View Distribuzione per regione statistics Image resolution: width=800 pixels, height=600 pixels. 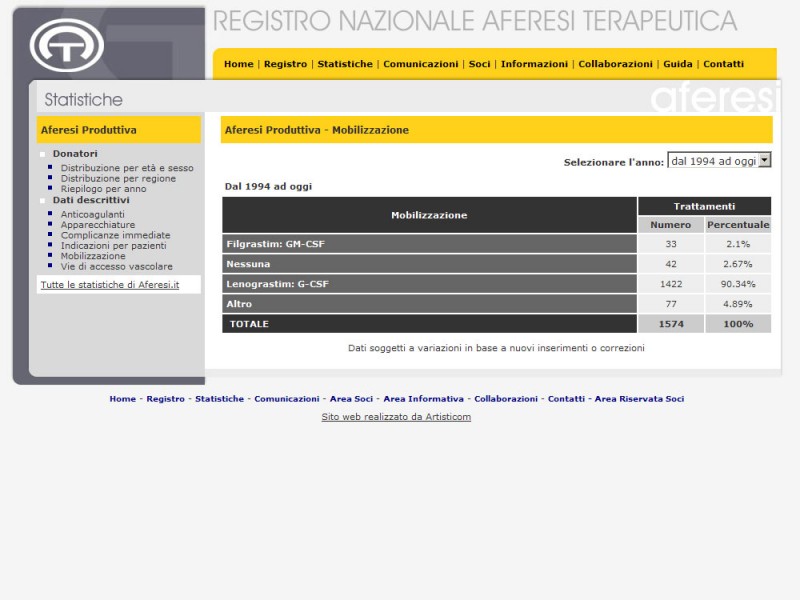pos(118,178)
